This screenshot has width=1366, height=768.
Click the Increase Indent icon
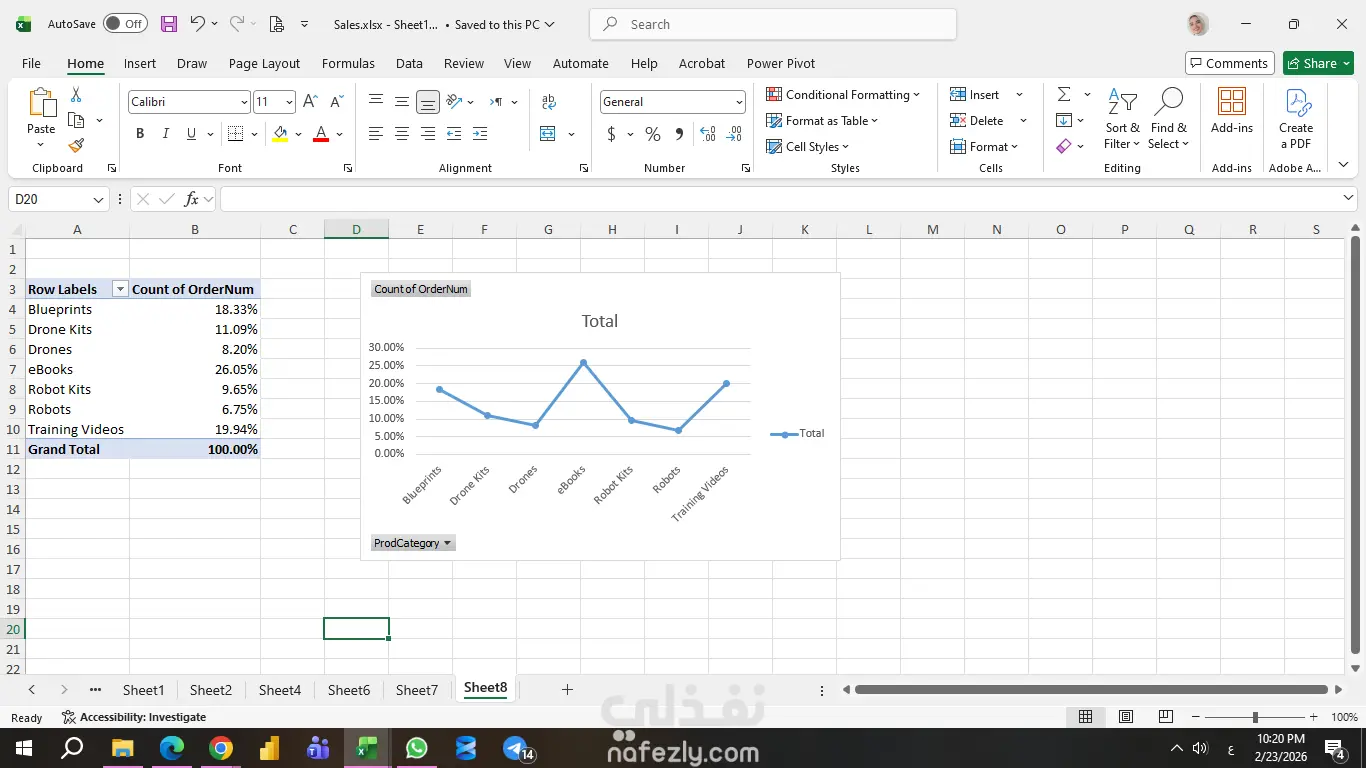tap(480, 134)
